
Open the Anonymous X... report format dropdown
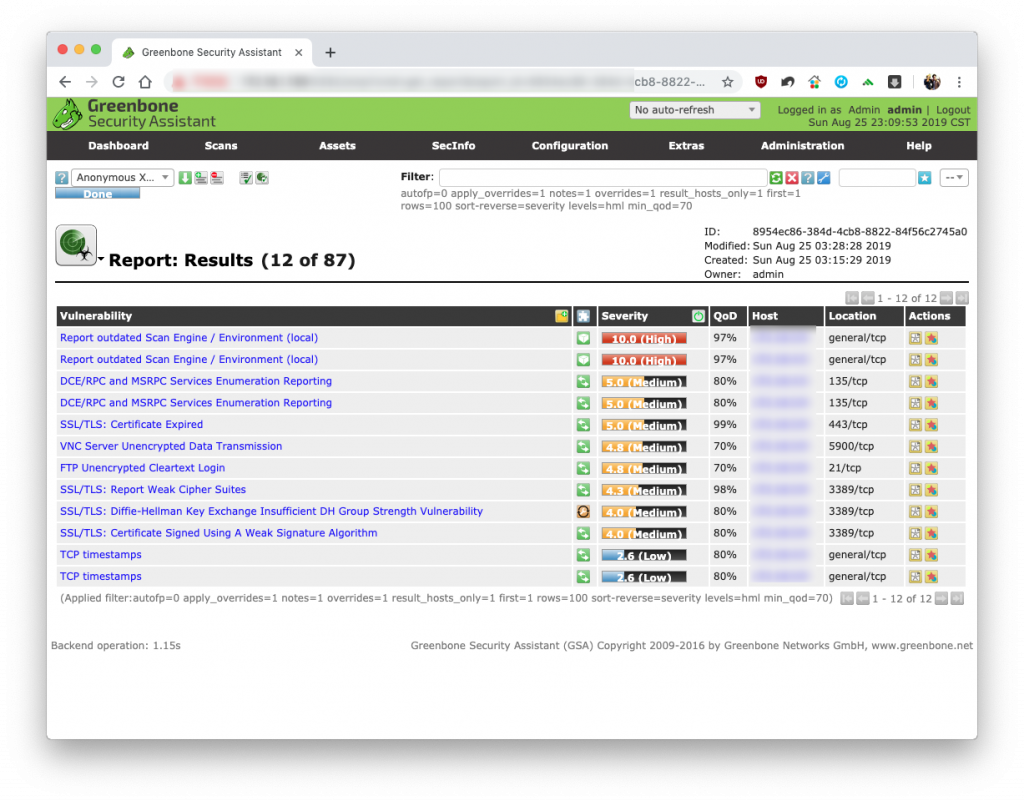(122, 178)
